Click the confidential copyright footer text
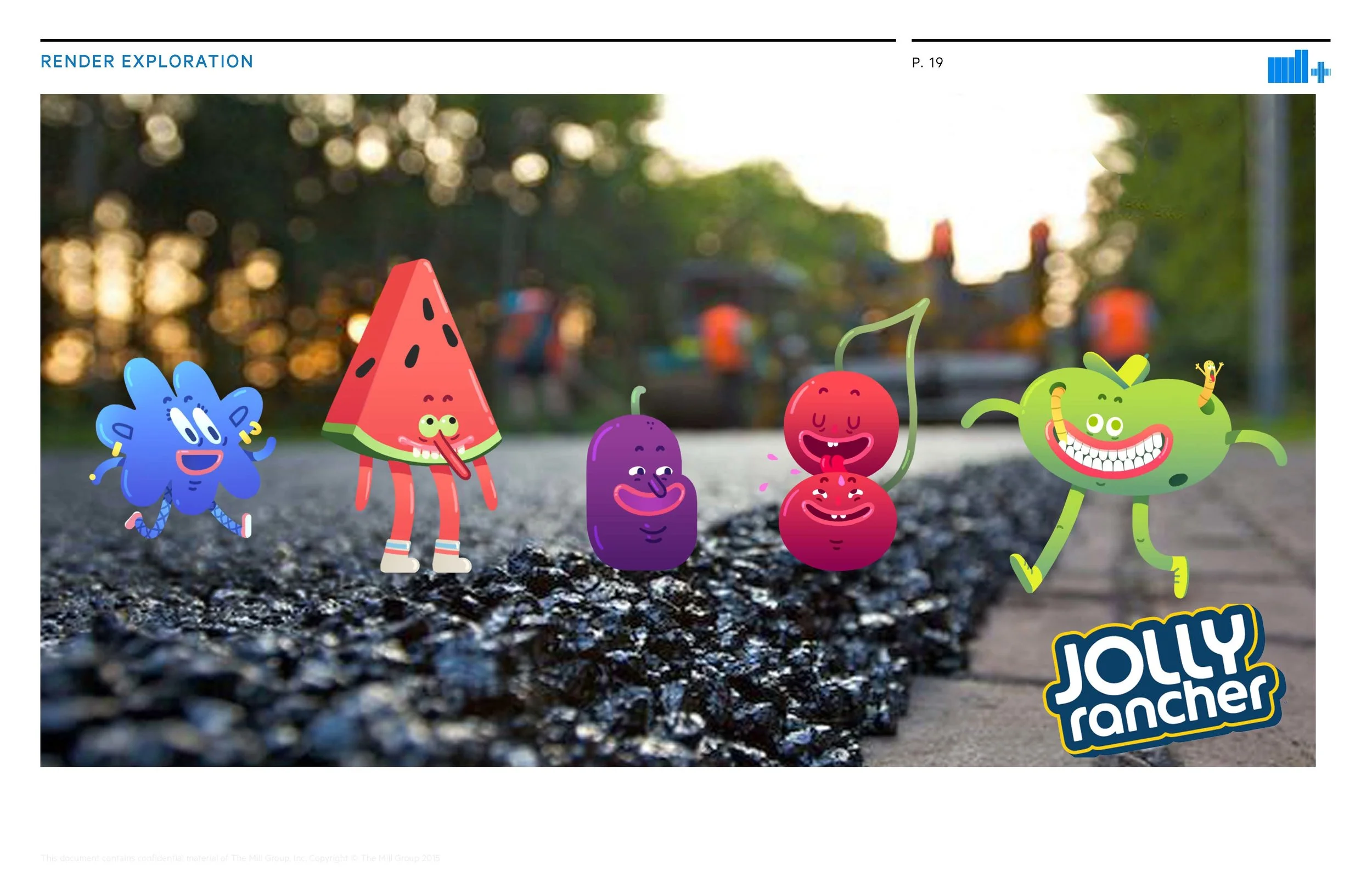The width and height of the screenshot is (1372, 888). 240,858
